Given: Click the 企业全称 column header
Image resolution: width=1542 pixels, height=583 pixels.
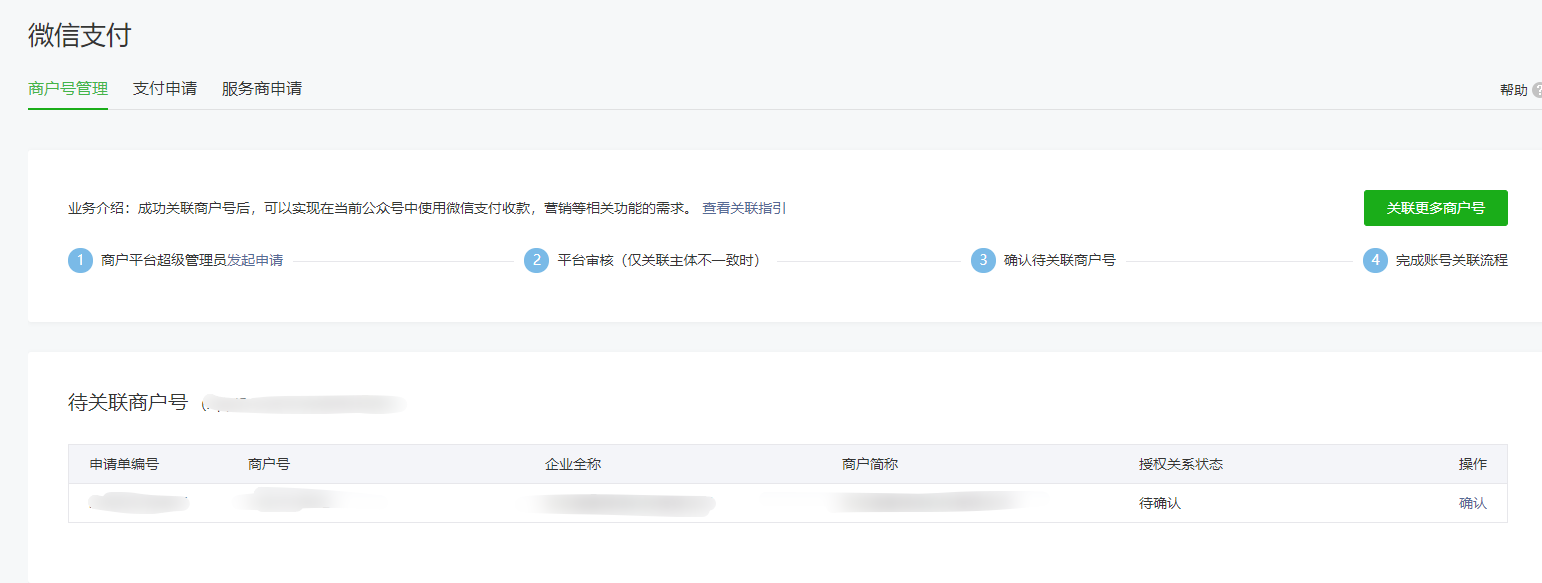Looking at the screenshot, I should (573, 465).
